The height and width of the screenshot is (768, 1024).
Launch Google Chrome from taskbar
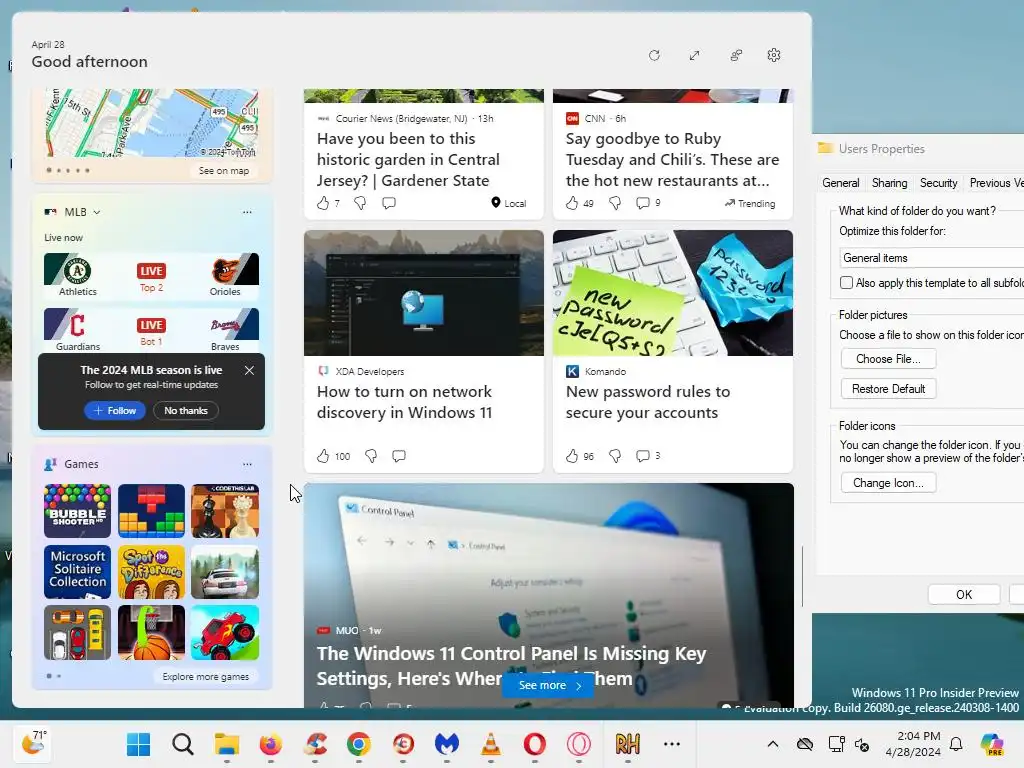(359, 744)
